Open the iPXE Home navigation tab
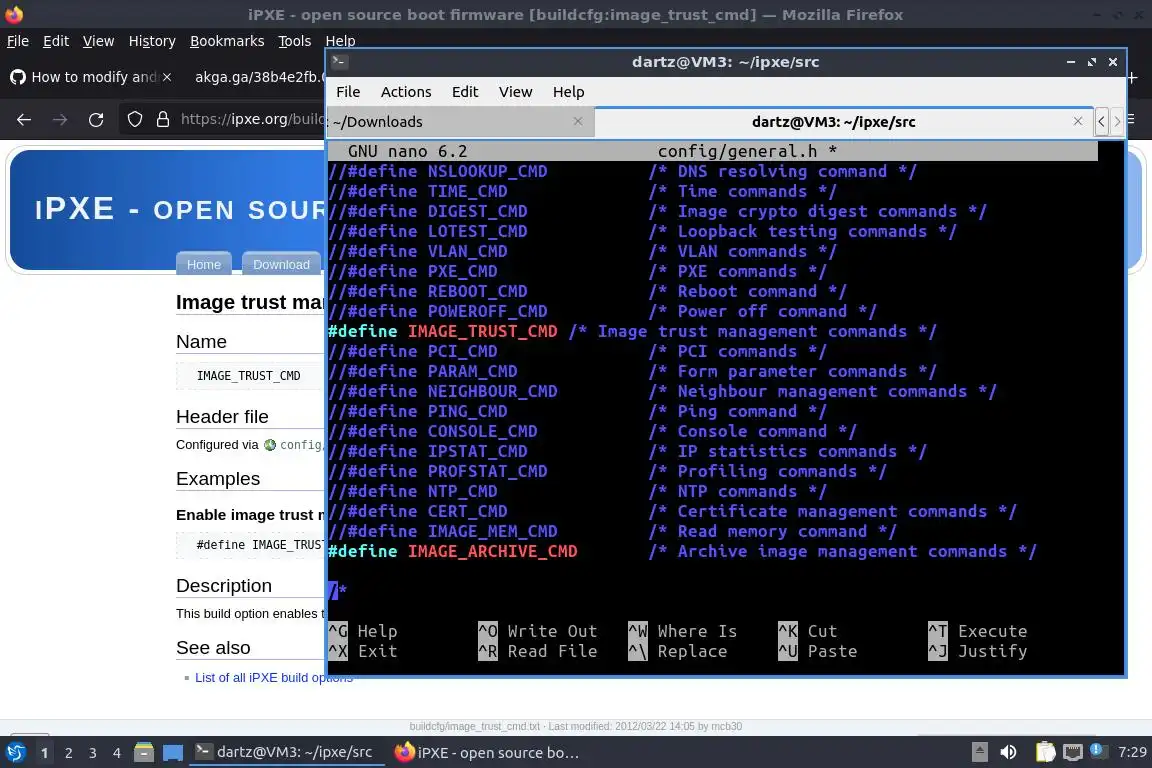Screen dimensions: 1152x768 (x=204, y=264)
